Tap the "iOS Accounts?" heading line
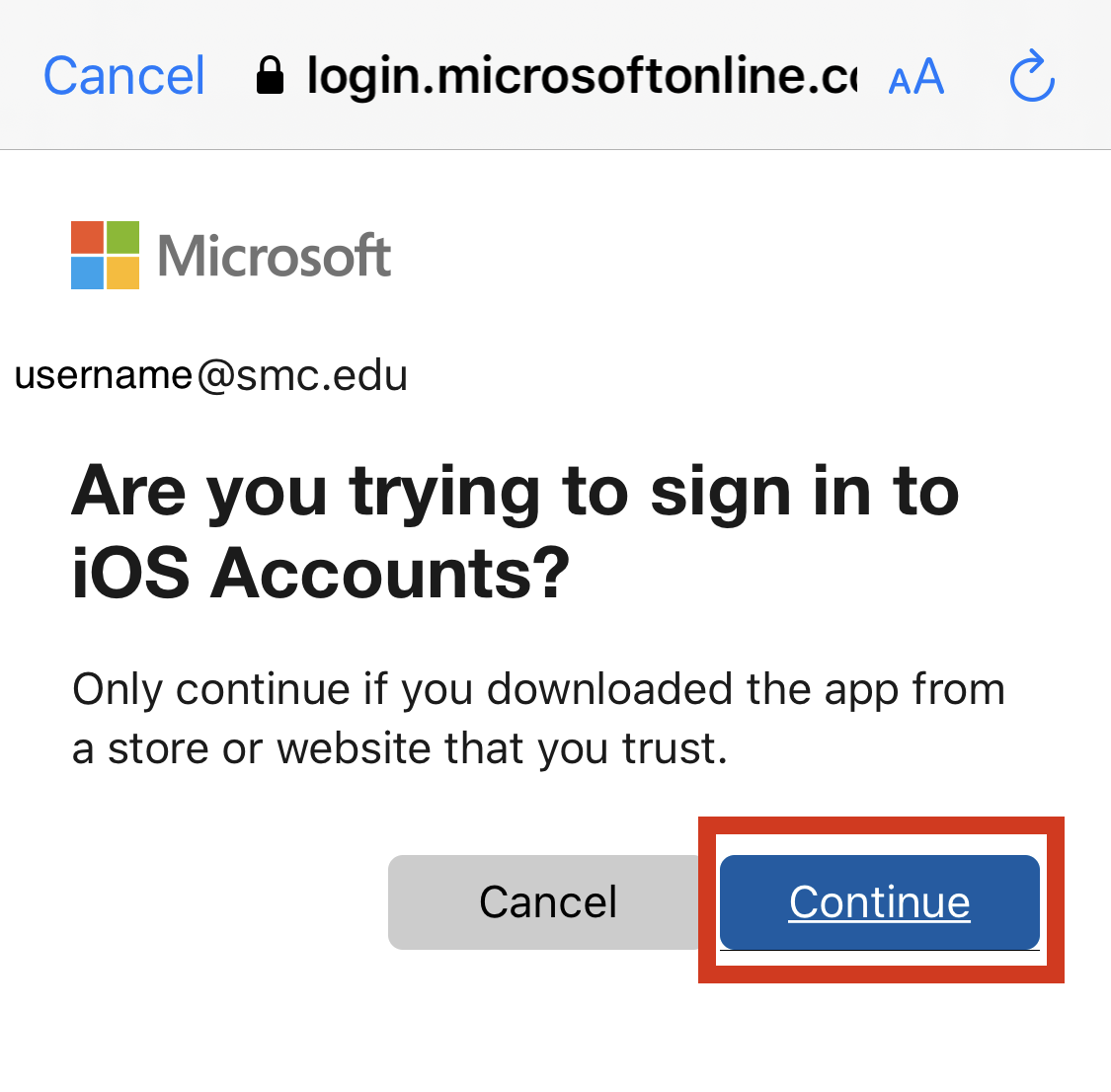This screenshot has height=1092, width=1111. coord(321,572)
